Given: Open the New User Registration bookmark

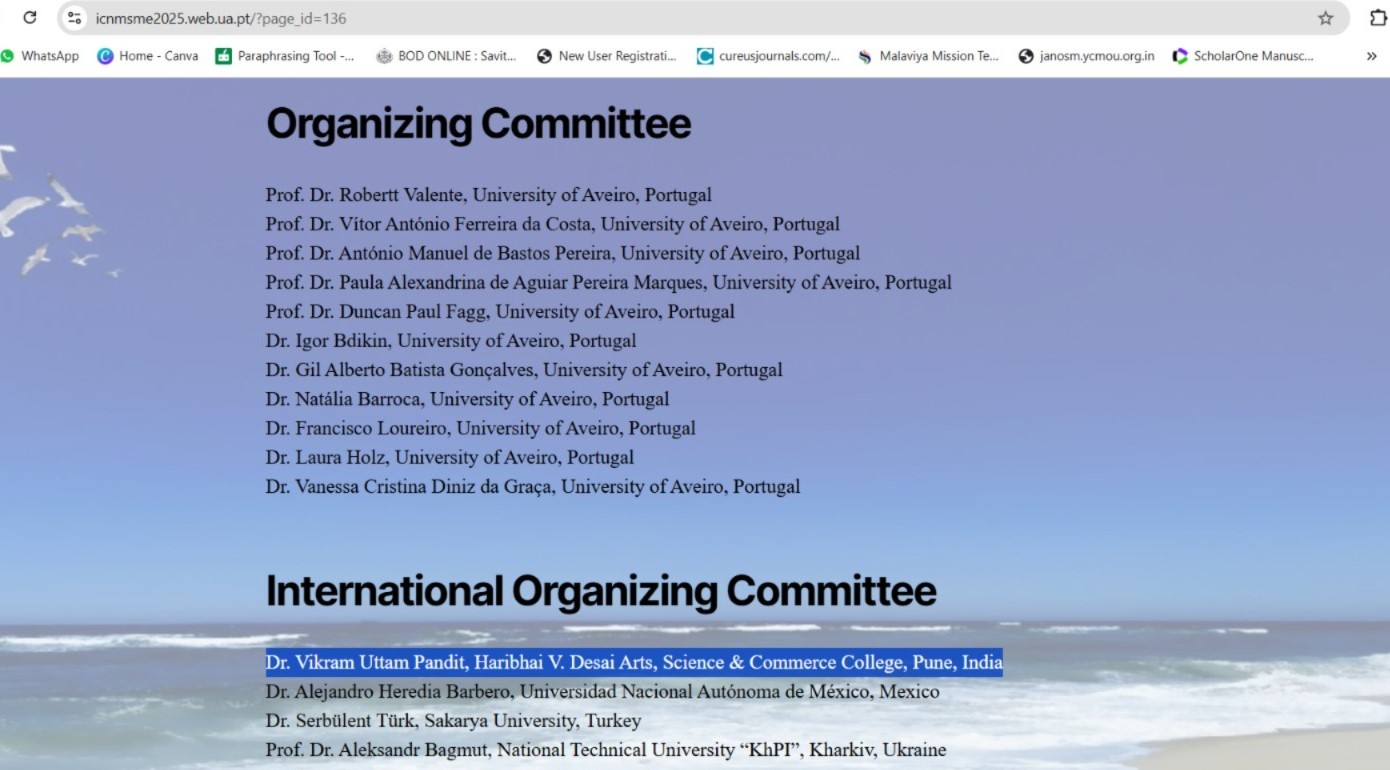Looking at the screenshot, I should coord(607,56).
